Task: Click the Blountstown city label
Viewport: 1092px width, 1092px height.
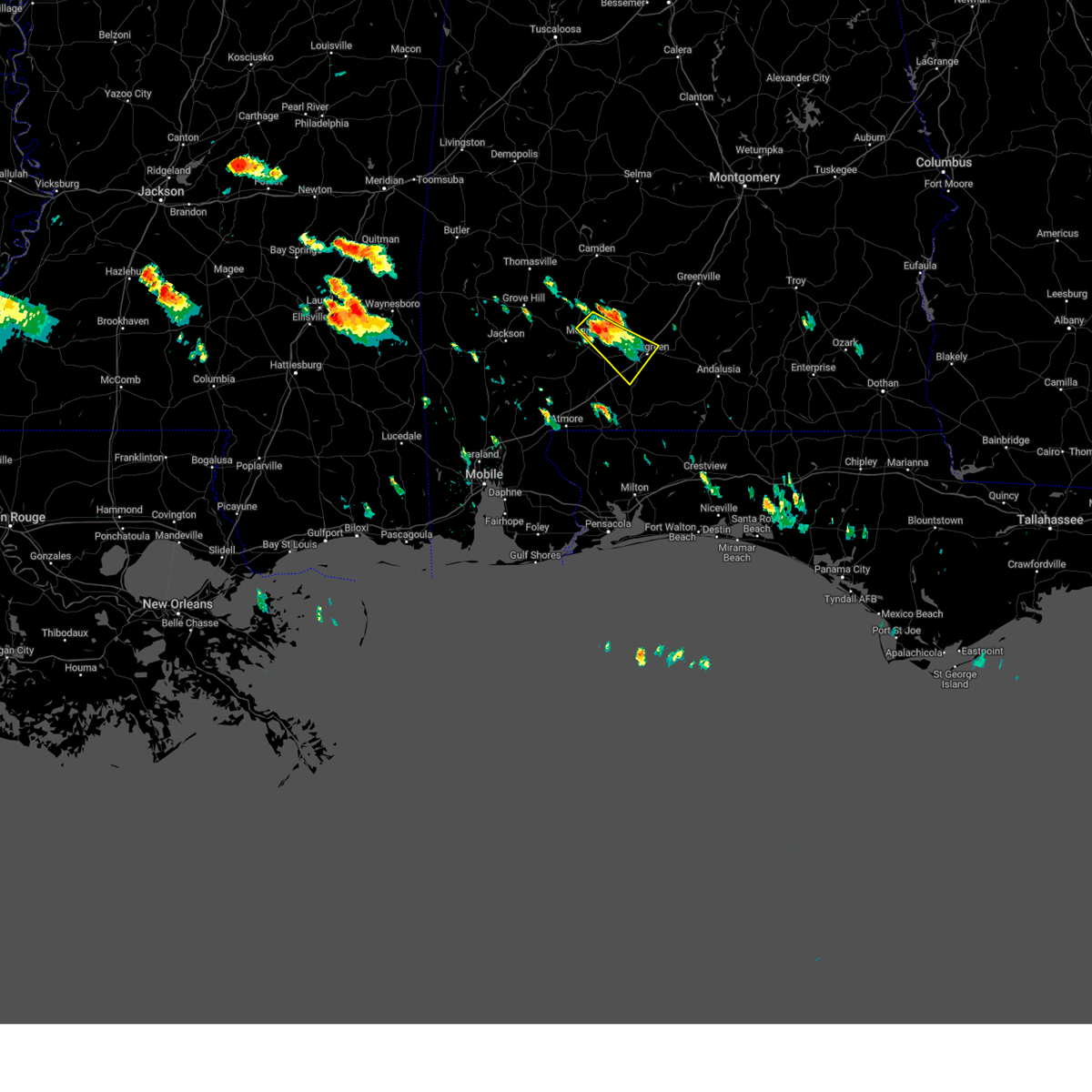Action: coord(935,521)
